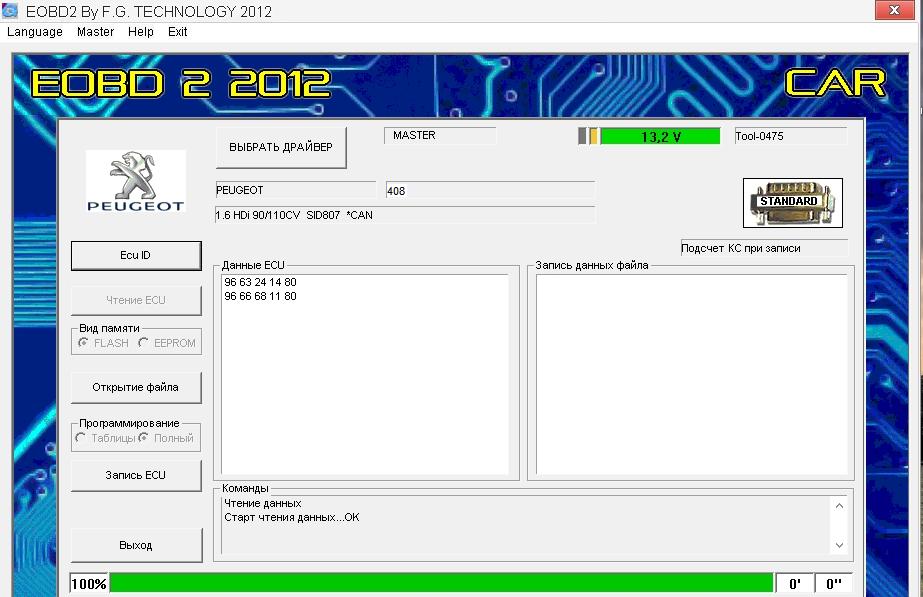
Task: Click the Запись данных файла empty box
Action: click(691, 374)
